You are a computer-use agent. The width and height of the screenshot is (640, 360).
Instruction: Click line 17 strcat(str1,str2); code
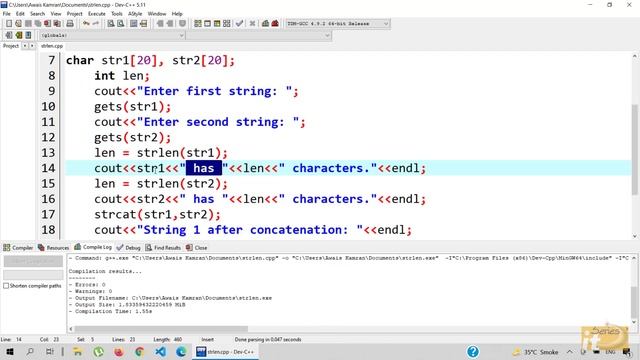click(157, 214)
